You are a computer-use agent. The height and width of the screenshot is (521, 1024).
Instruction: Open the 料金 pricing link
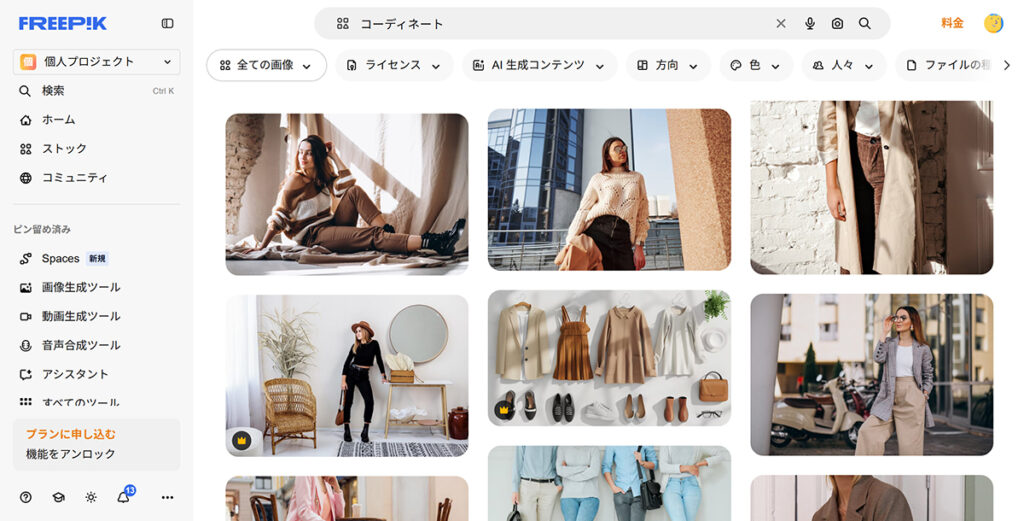click(x=952, y=23)
